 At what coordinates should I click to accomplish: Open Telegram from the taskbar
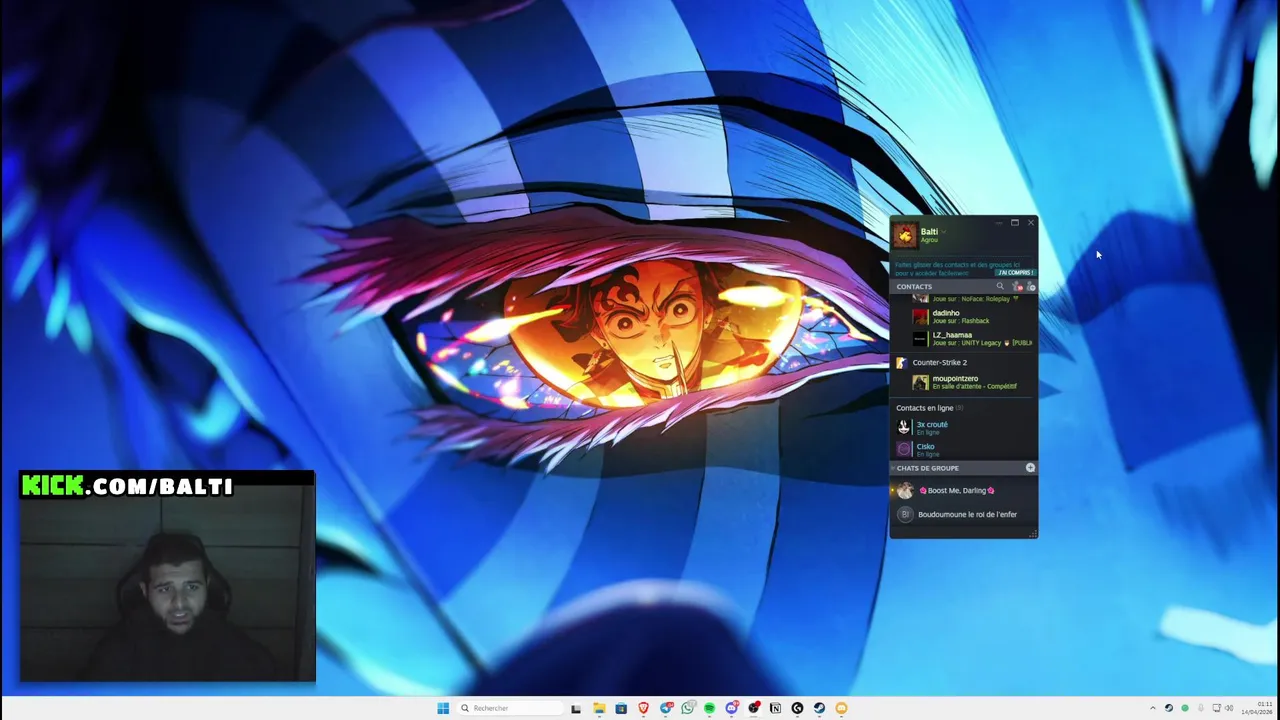point(666,708)
